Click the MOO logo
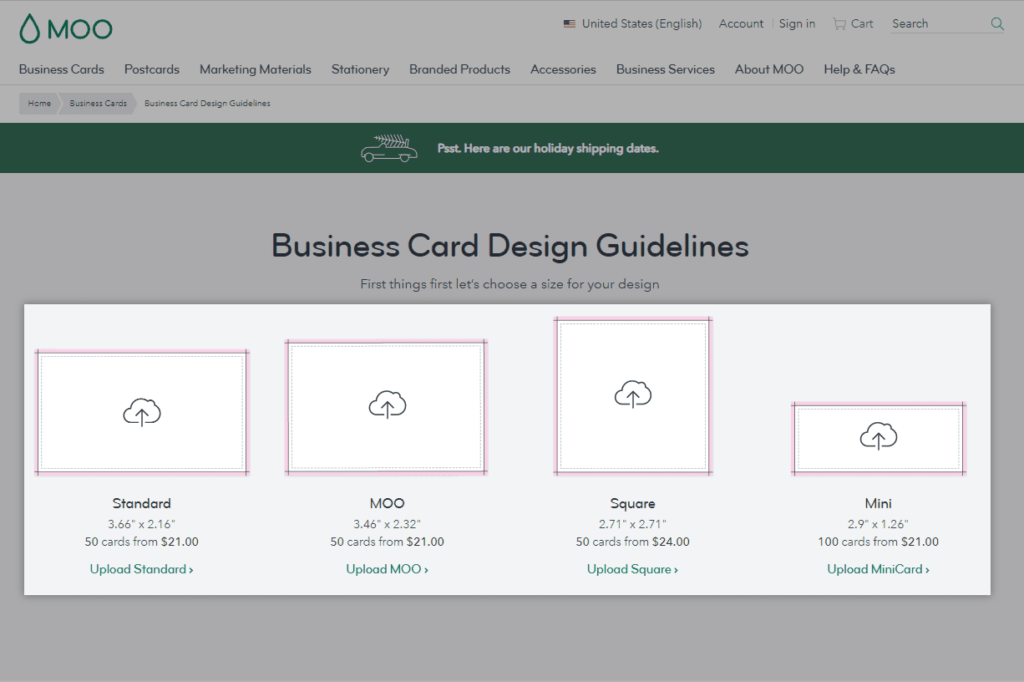 pos(66,29)
